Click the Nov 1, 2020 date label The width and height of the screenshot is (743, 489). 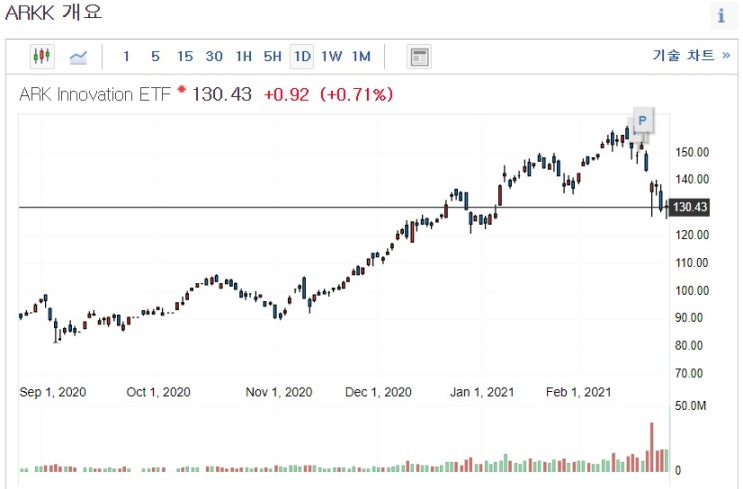click(x=279, y=392)
